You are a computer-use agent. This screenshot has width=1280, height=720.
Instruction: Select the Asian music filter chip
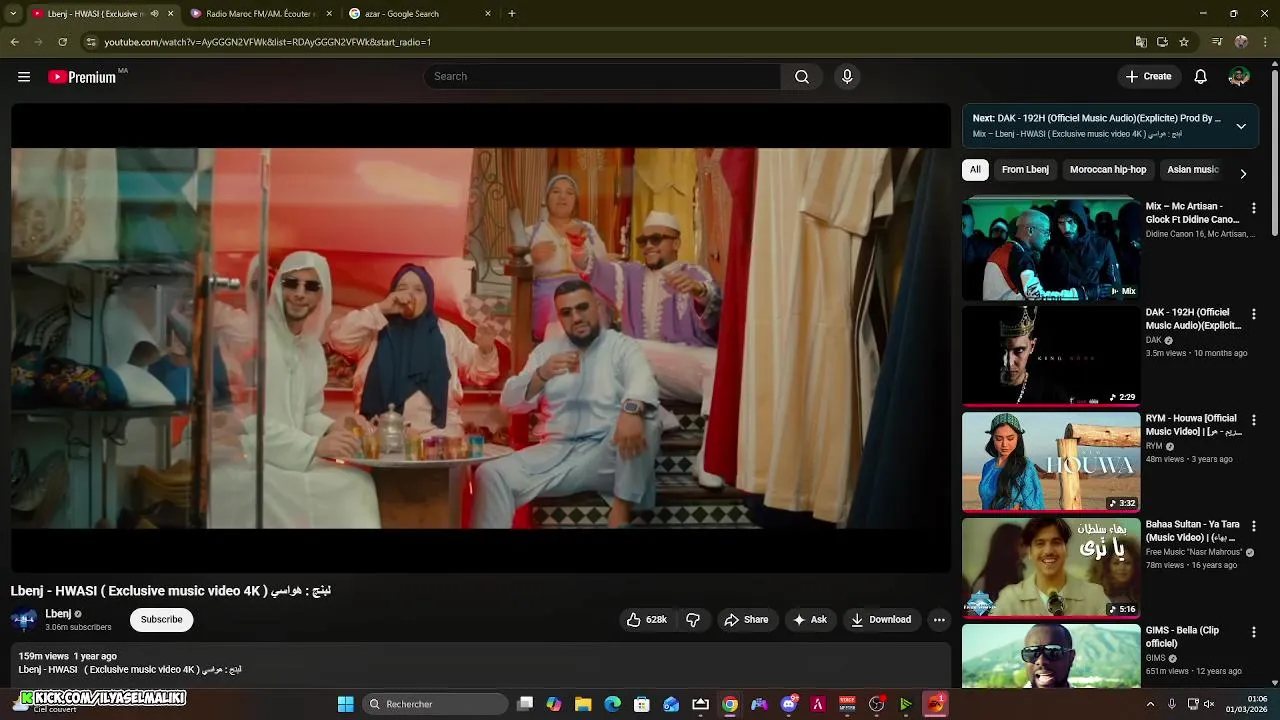point(1193,170)
